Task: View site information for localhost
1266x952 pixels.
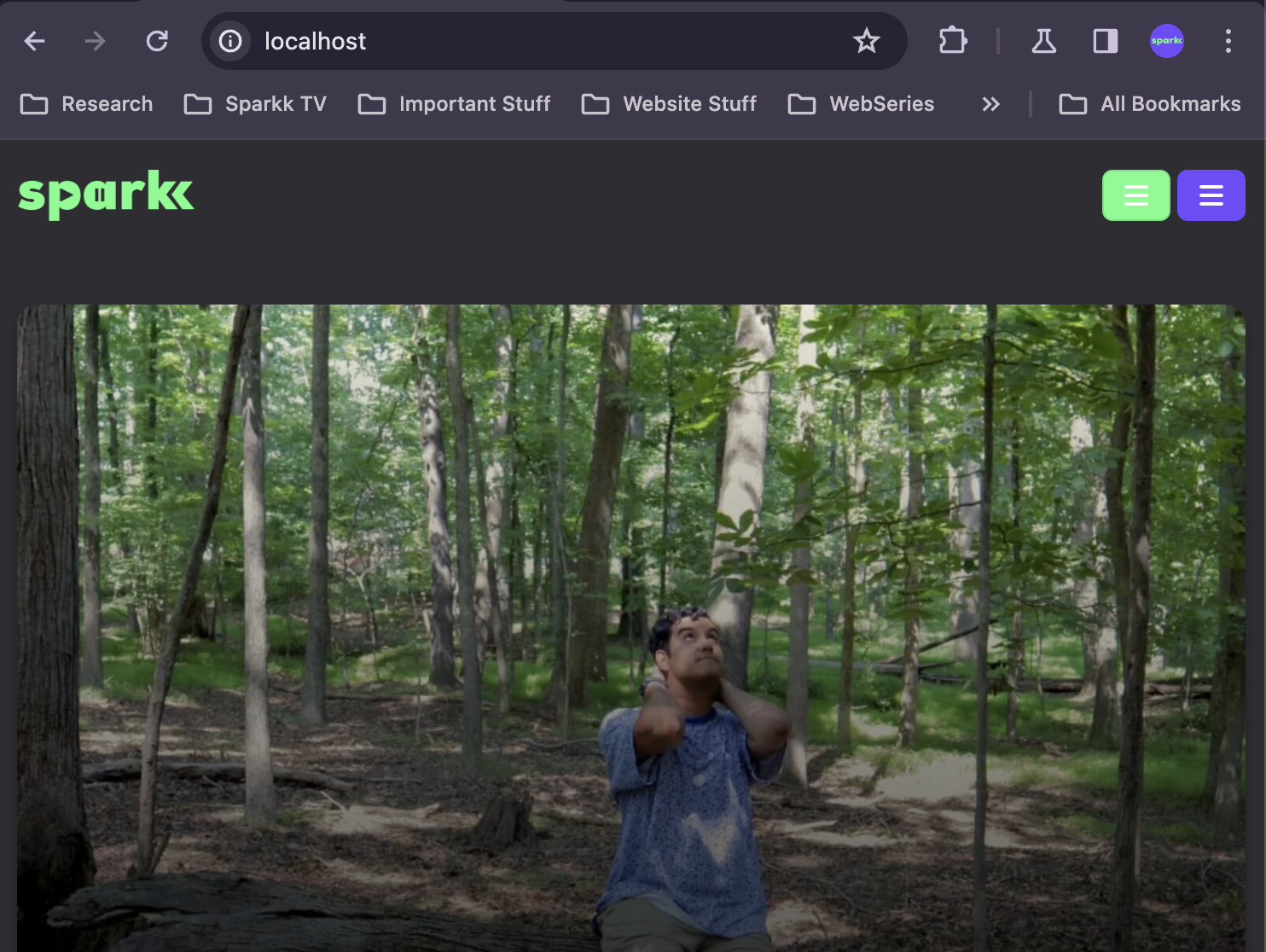Action: tap(230, 41)
